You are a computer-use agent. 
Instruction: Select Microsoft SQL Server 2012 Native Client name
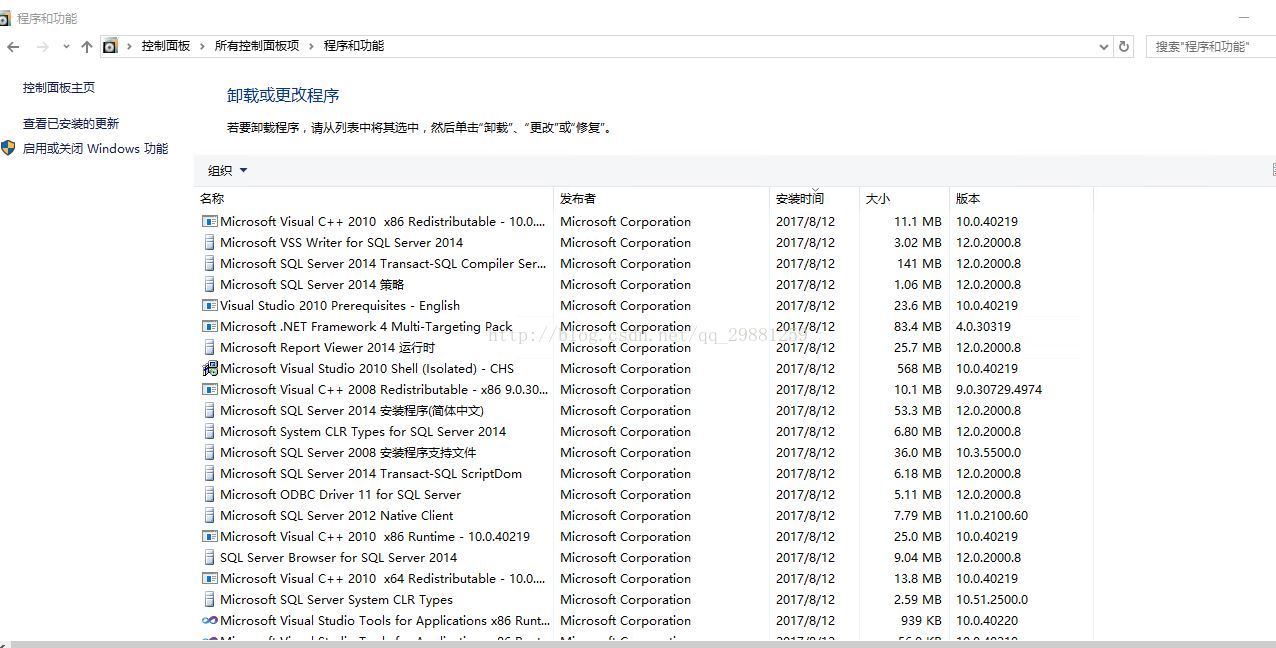(336, 516)
